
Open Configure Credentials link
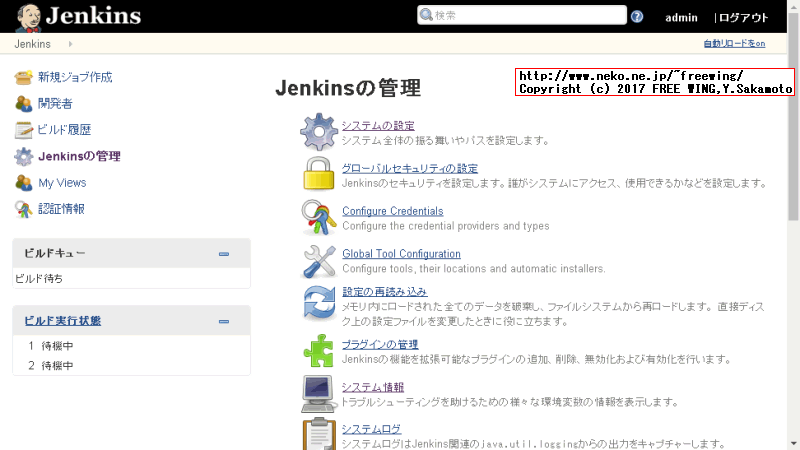393,211
